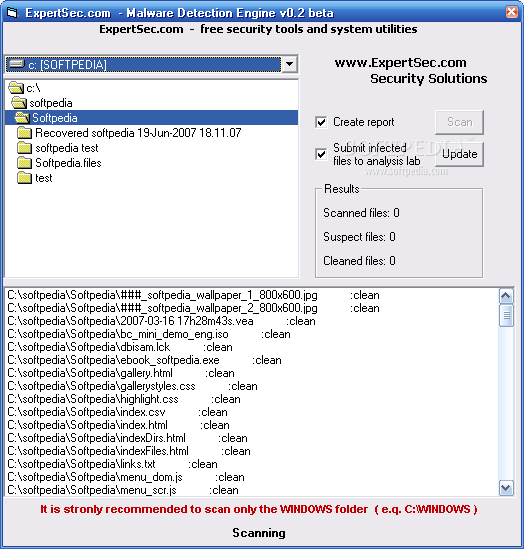Viewport: 524px width, 549px height.
Task: Select the softpedia test folder
Action: pos(67,148)
